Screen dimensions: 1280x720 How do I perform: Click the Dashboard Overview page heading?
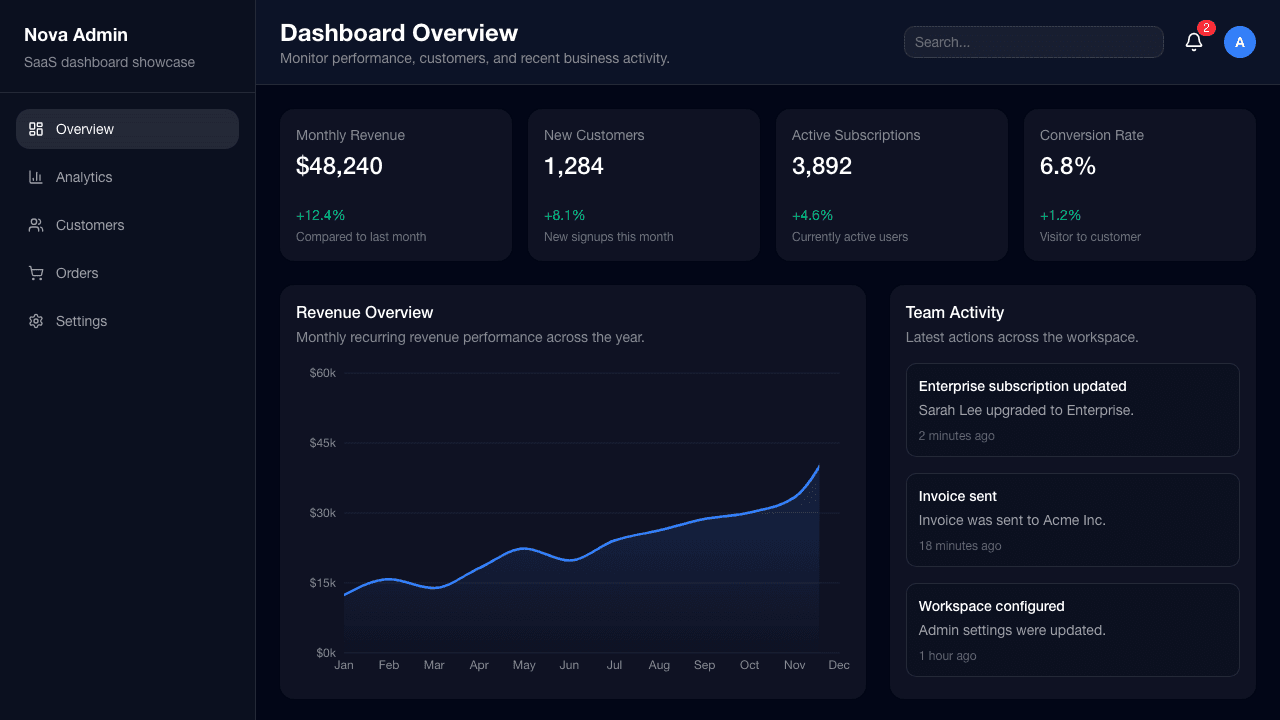[x=399, y=33]
